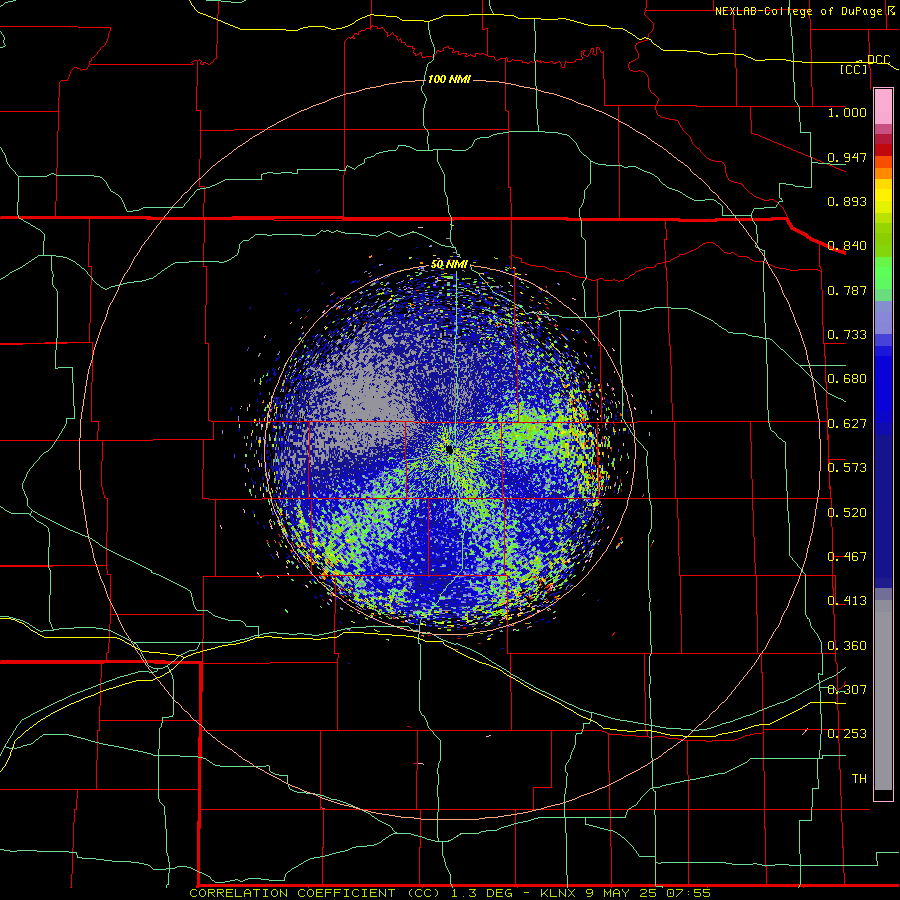Pick the periwinkle light-blue color scale segment
Image resolution: width=900 pixels, height=900 pixels.
tap(883, 317)
